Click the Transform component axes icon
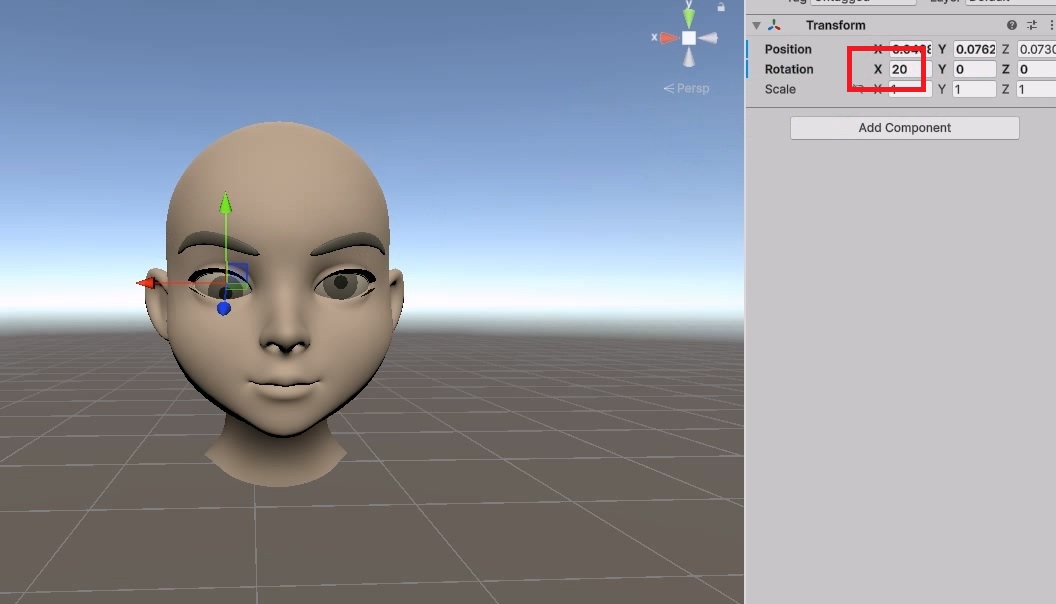The height and width of the screenshot is (604, 1056). click(x=774, y=25)
